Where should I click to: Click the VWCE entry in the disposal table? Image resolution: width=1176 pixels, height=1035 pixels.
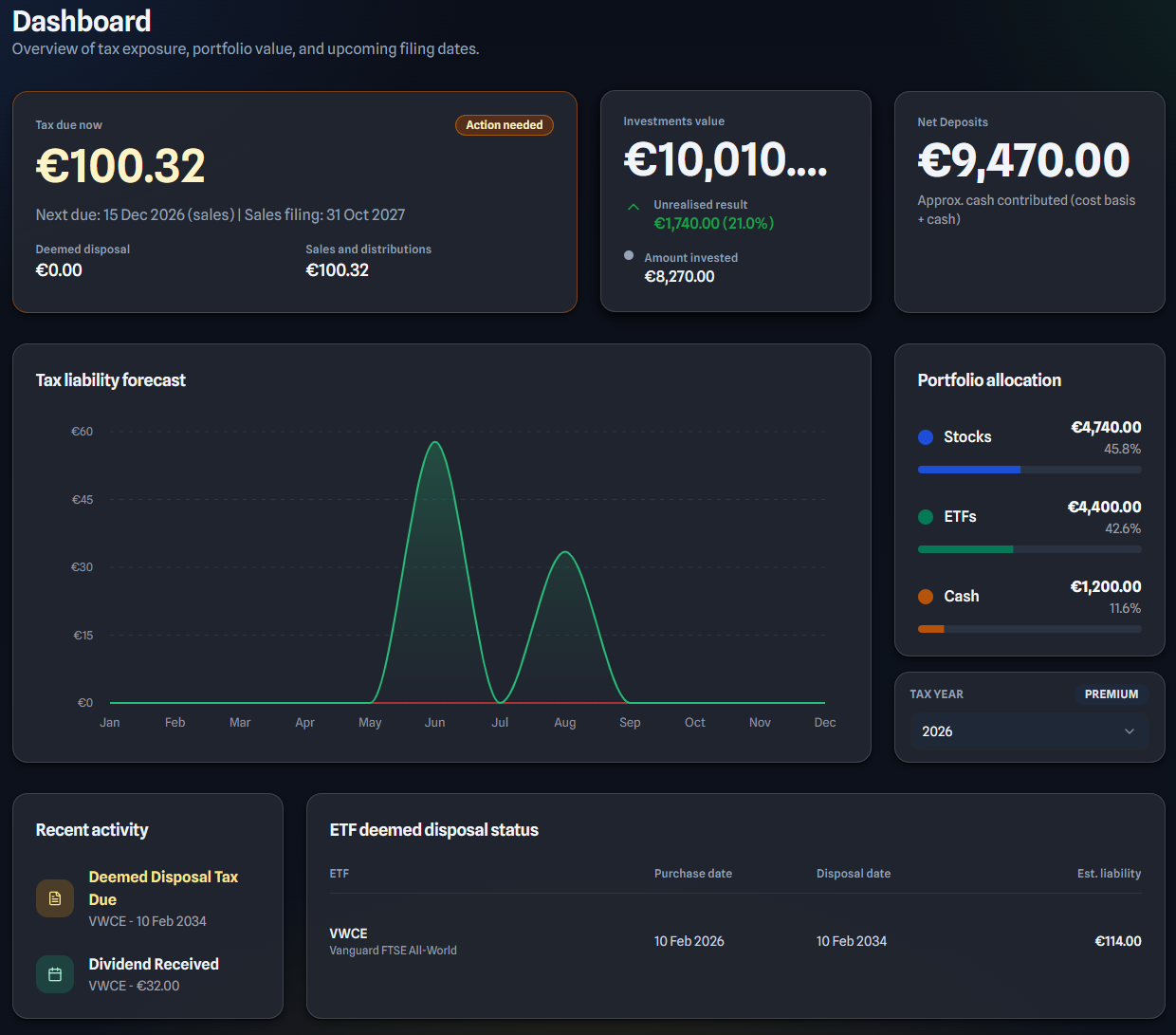348,933
